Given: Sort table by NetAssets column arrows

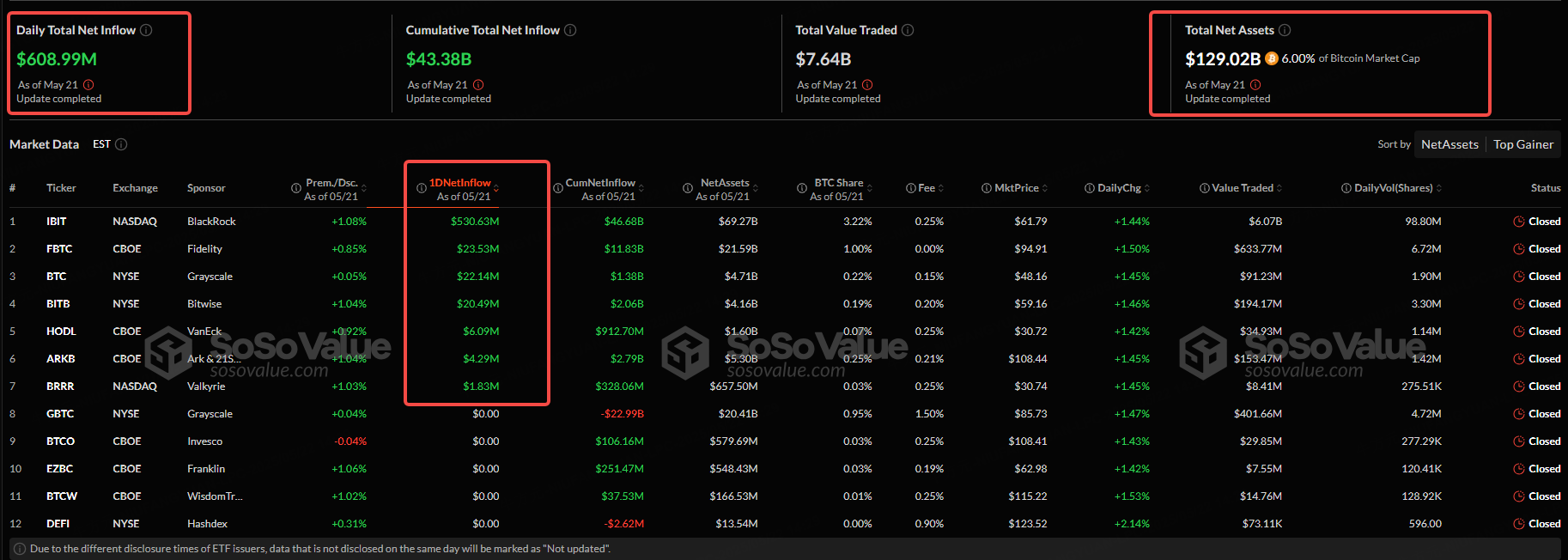Looking at the screenshot, I should 756,188.
